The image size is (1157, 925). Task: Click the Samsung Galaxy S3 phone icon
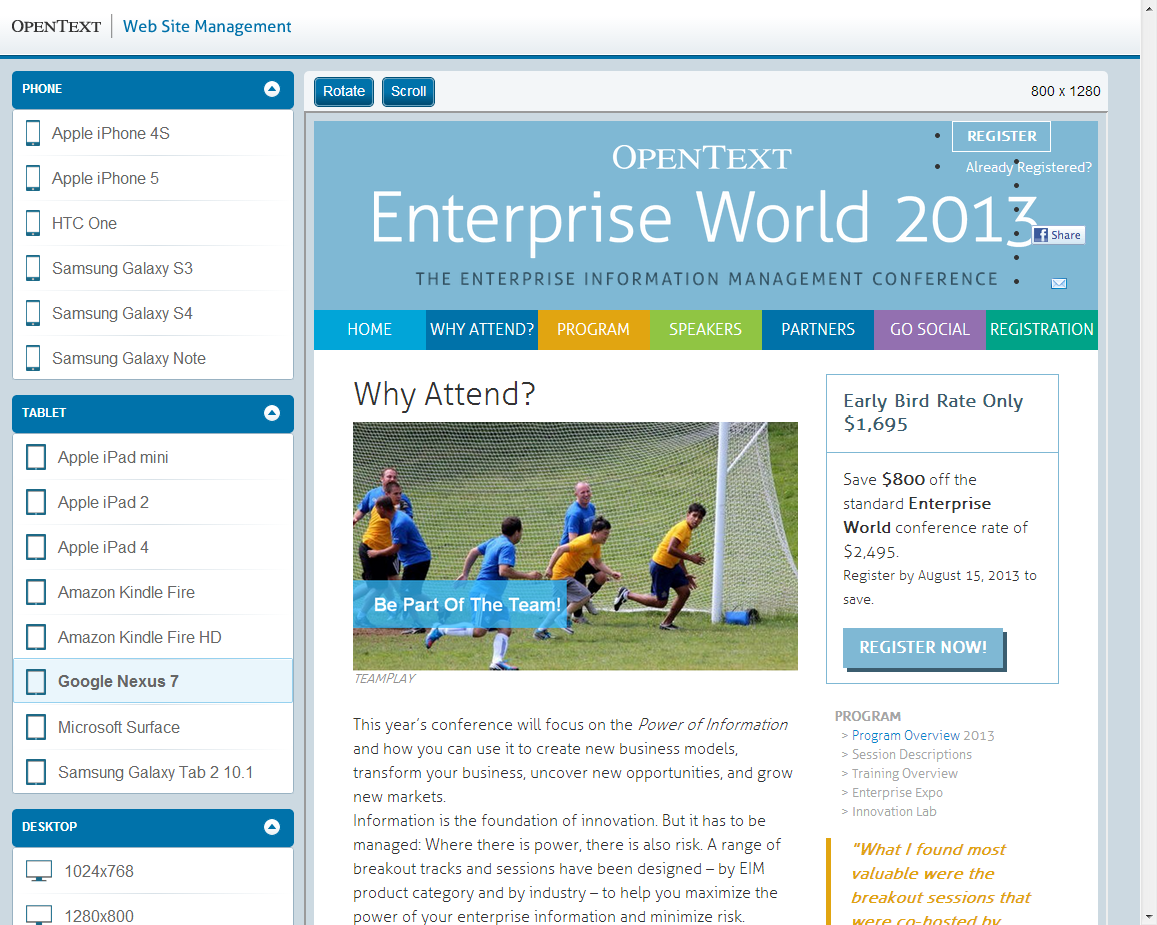click(33, 269)
